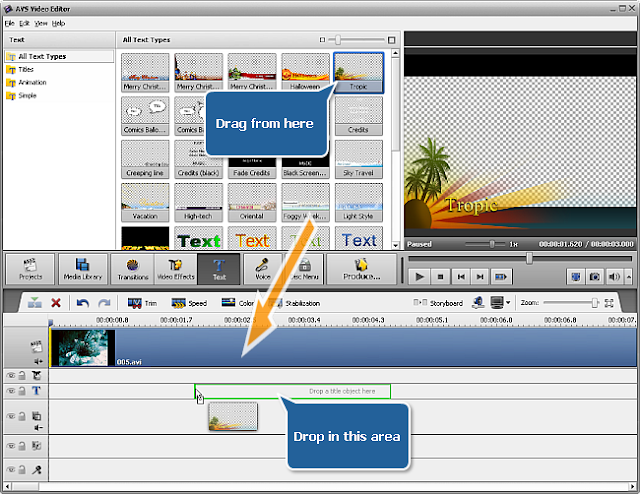Toggle visibility of audio mix track
The height and width of the screenshot is (494, 640).
(x=11, y=445)
